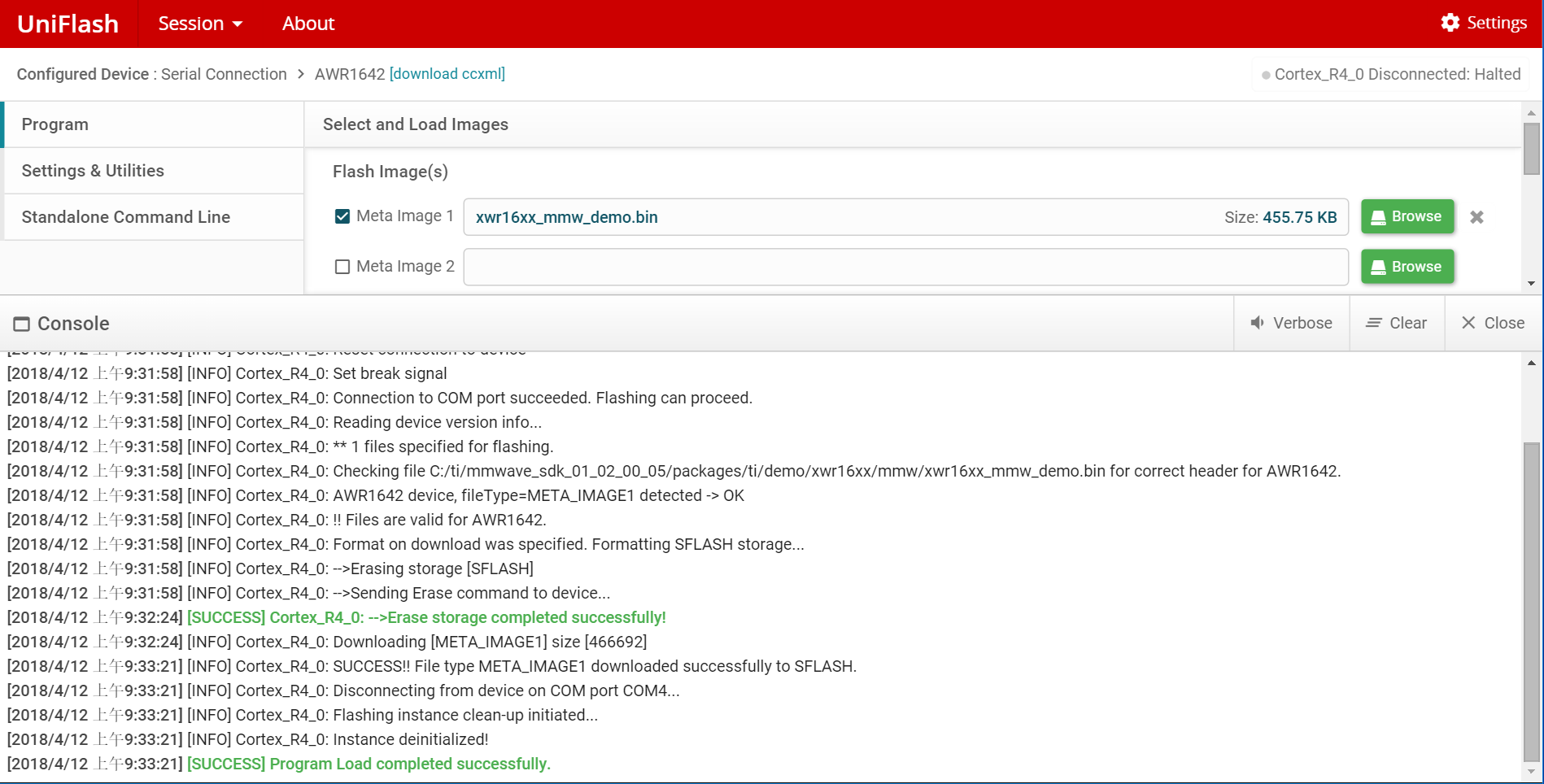Click the images panel scrollbar thumb
The height and width of the screenshot is (784, 1544).
1532,149
